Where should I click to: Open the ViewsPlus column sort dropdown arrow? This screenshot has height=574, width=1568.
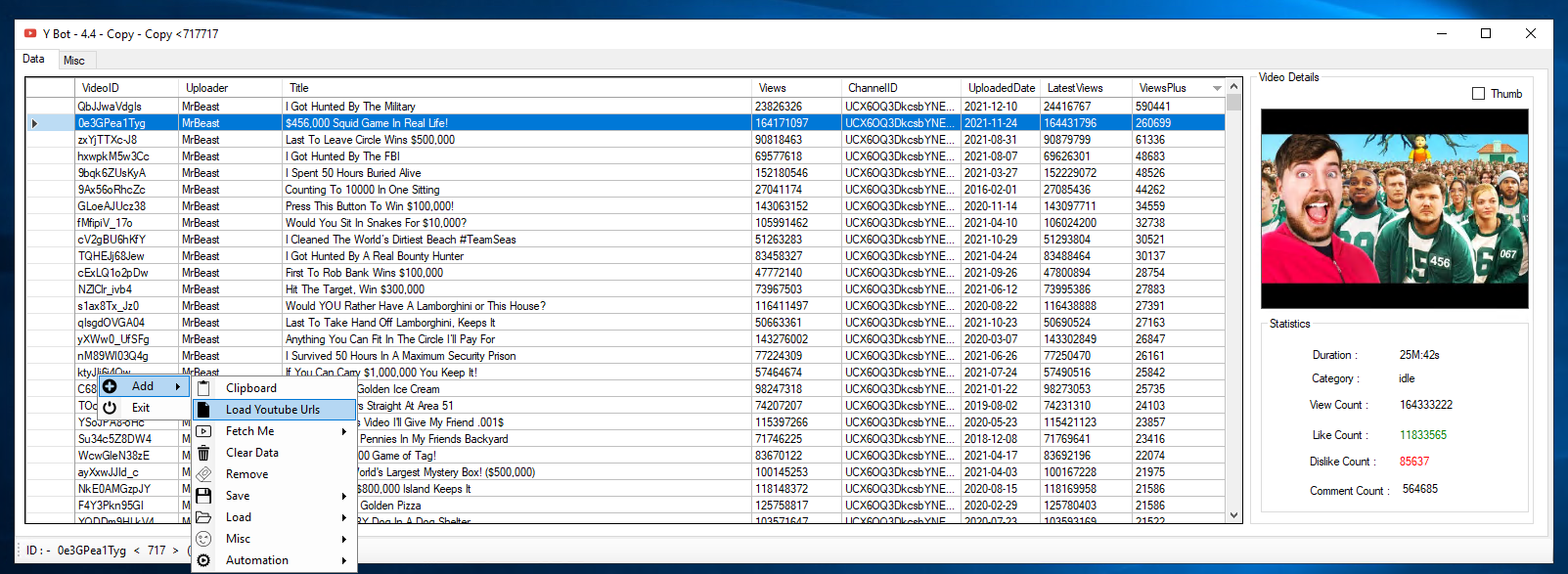pyautogui.click(x=1217, y=88)
